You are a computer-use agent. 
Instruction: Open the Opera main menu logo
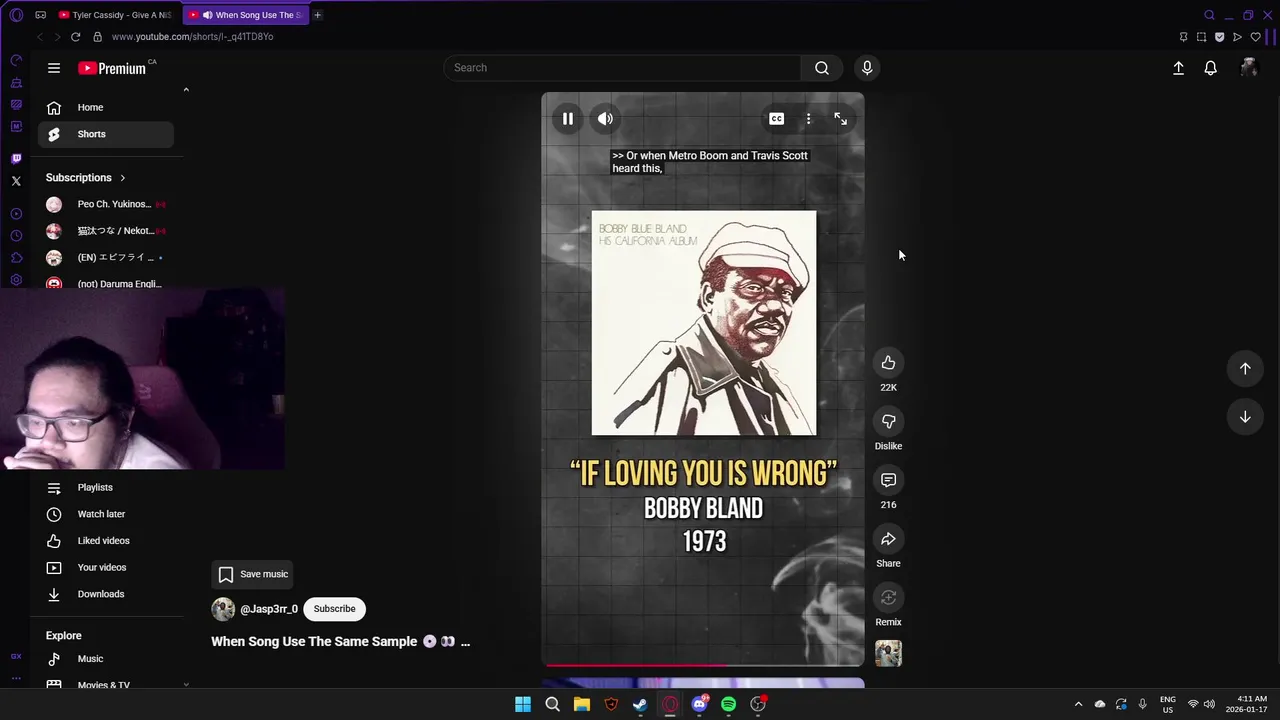(16, 15)
